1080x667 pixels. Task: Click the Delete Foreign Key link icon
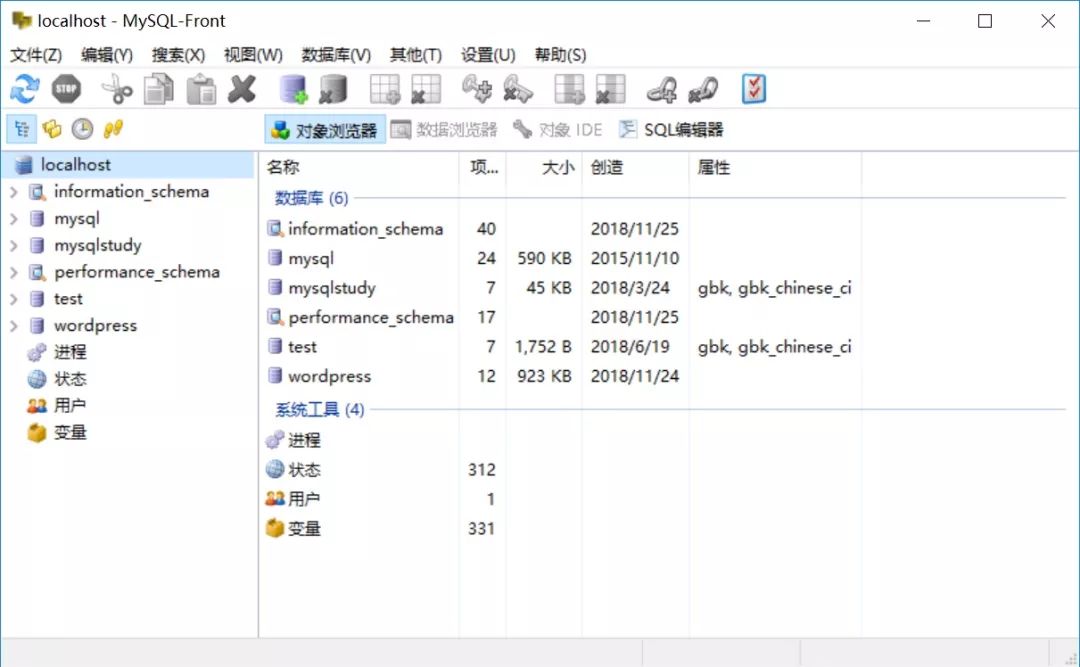703,89
